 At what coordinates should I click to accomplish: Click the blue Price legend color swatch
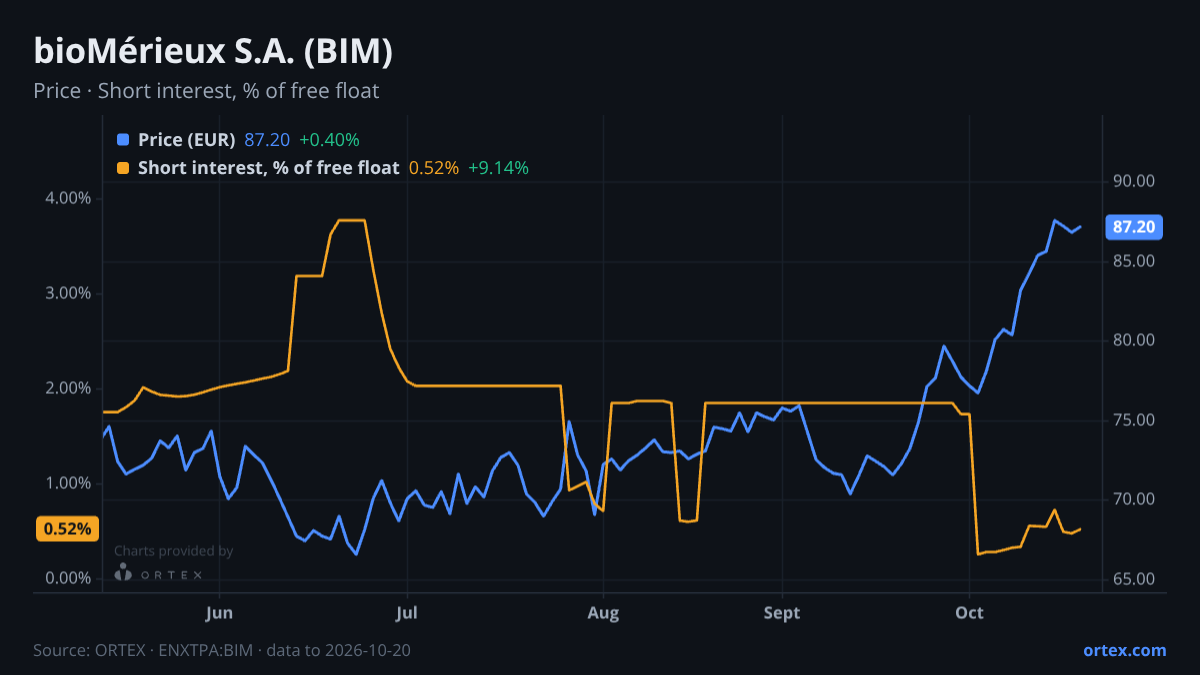[123, 140]
